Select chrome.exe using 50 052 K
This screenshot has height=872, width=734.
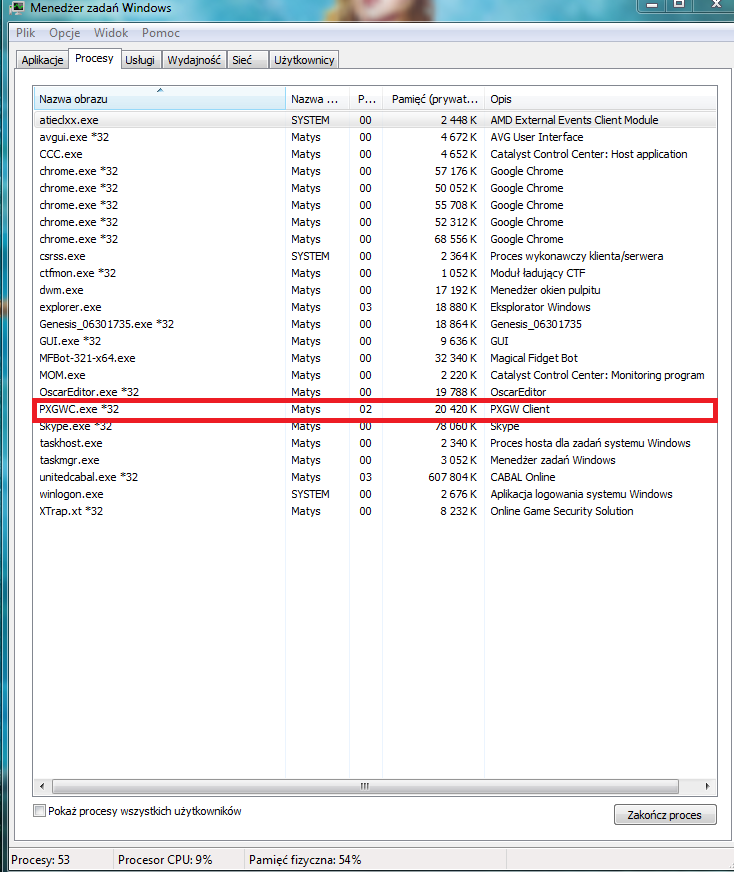(375, 188)
